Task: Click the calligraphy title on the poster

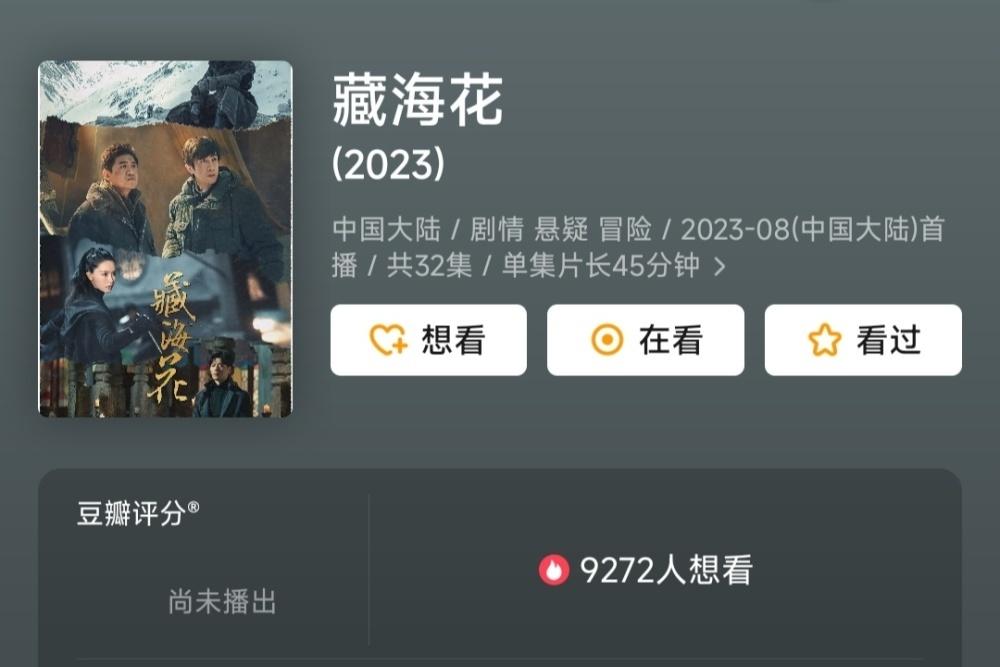Action: (173, 336)
